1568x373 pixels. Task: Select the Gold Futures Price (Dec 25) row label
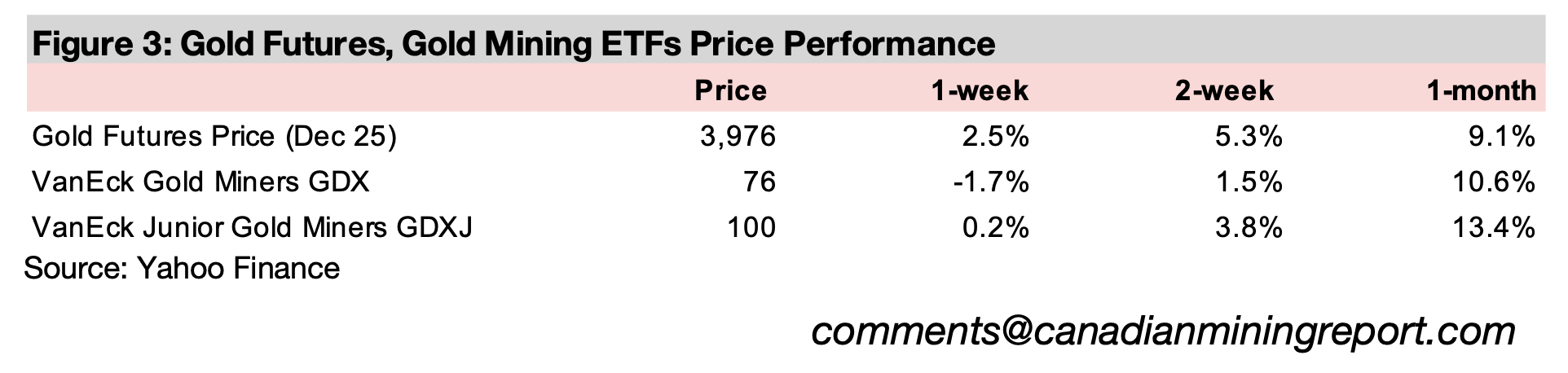click(x=214, y=136)
